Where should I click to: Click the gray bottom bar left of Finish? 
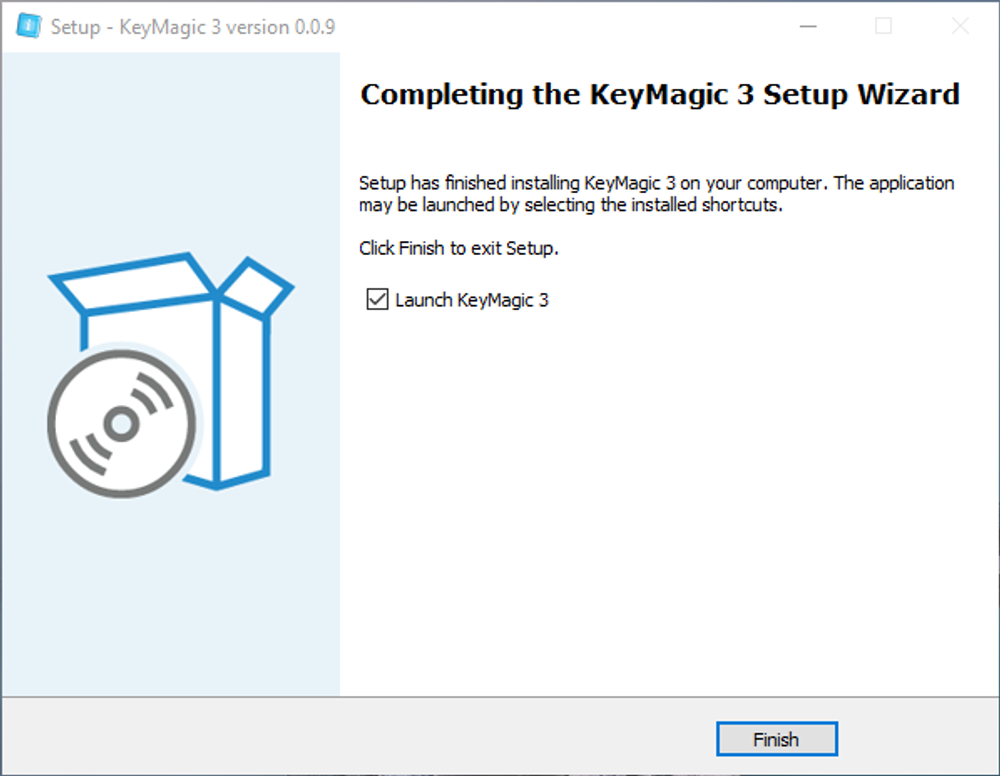pyautogui.click(x=357, y=736)
